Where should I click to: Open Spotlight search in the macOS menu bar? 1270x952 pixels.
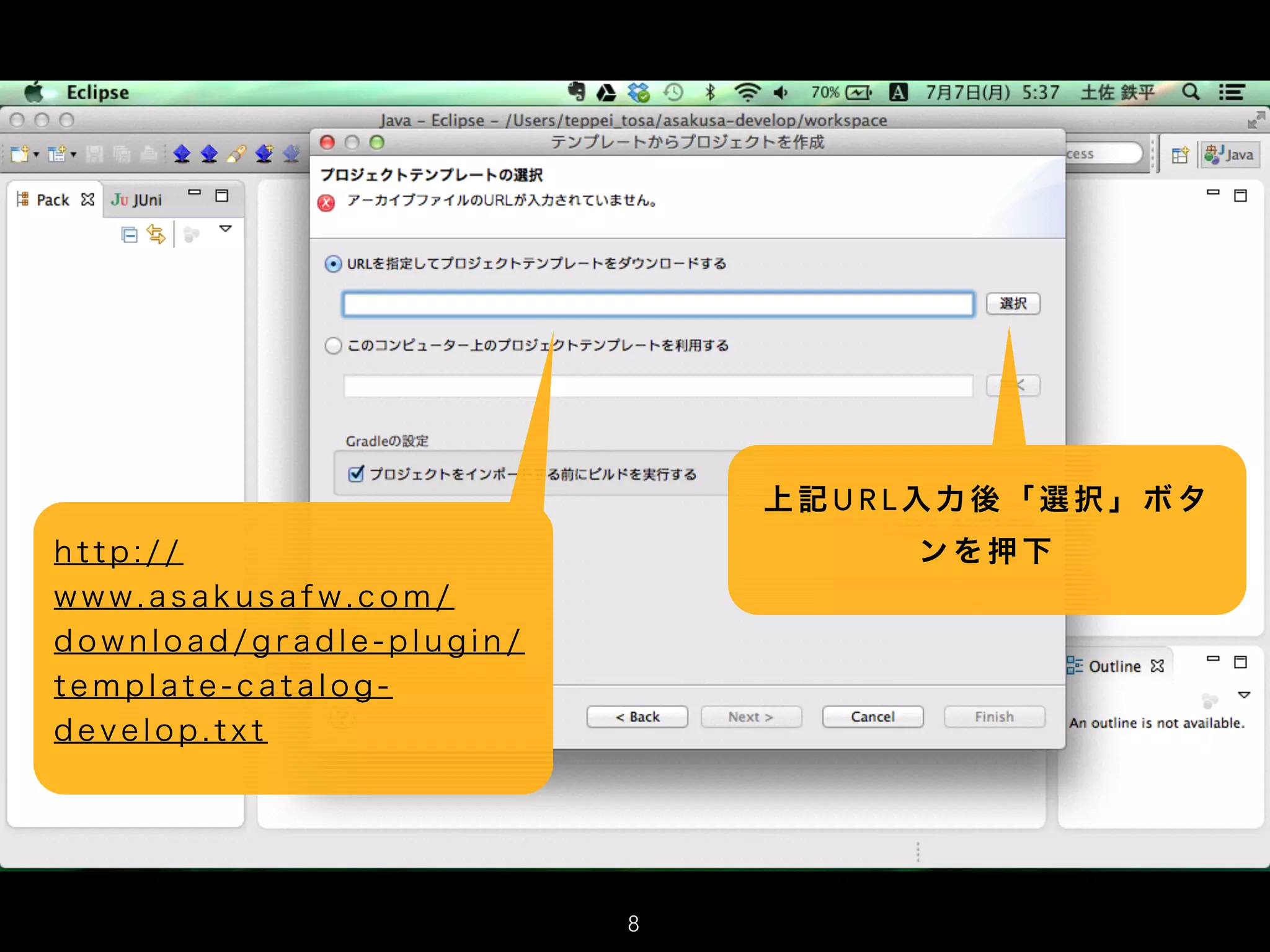click(1190, 92)
